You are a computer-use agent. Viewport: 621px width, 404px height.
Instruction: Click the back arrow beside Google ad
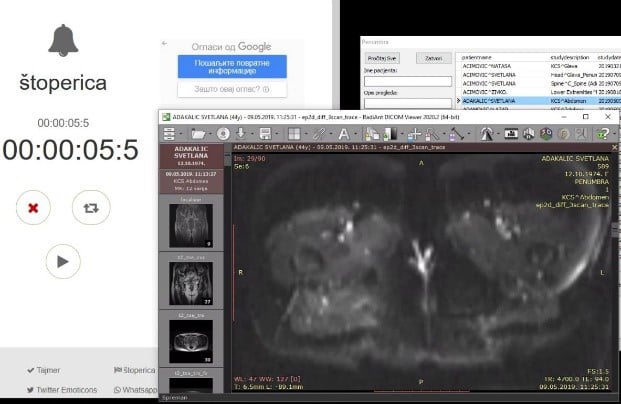click(164, 43)
